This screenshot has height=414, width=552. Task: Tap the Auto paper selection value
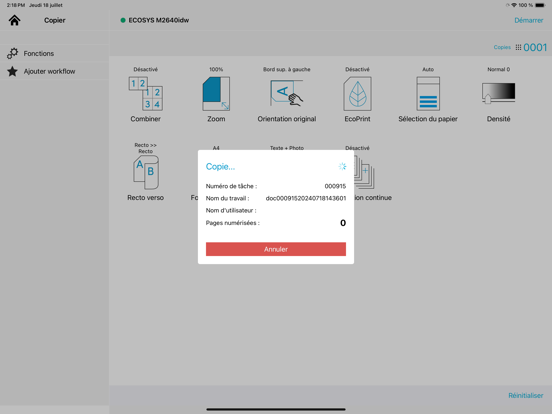(428, 69)
